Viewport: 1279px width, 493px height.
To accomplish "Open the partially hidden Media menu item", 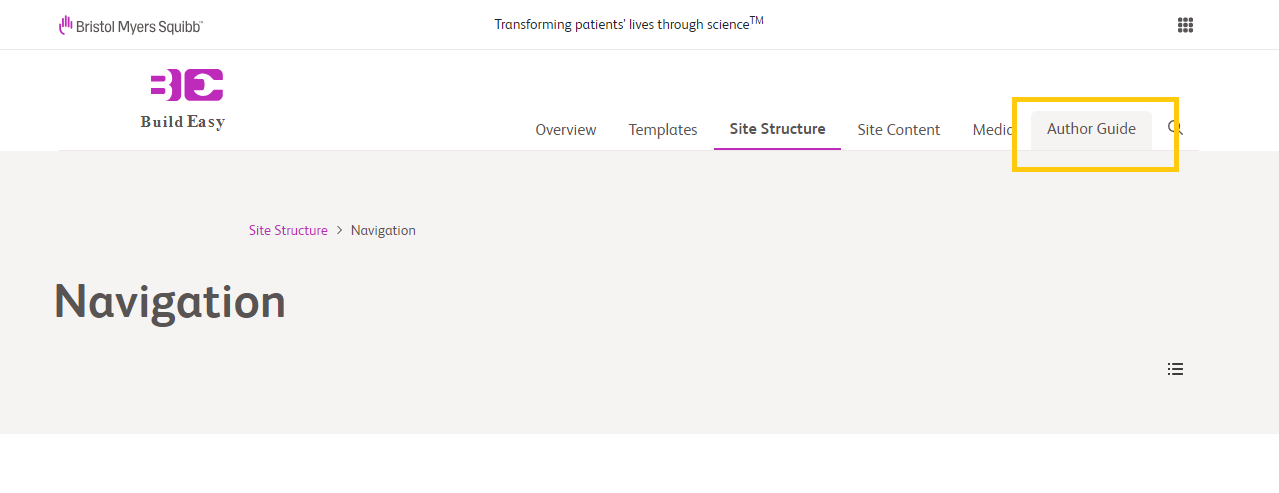I will [x=994, y=129].
